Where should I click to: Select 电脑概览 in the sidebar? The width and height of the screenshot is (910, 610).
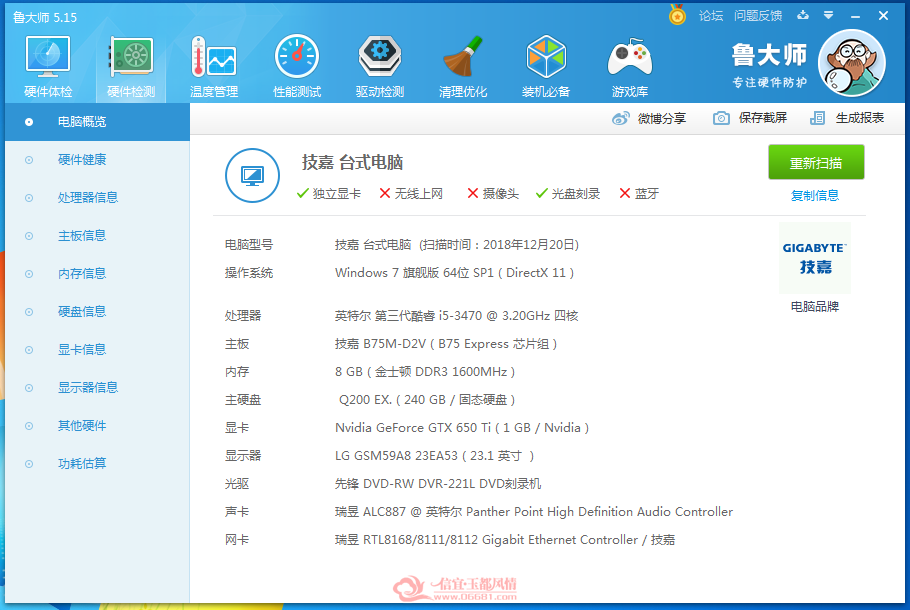pos(97,122)
